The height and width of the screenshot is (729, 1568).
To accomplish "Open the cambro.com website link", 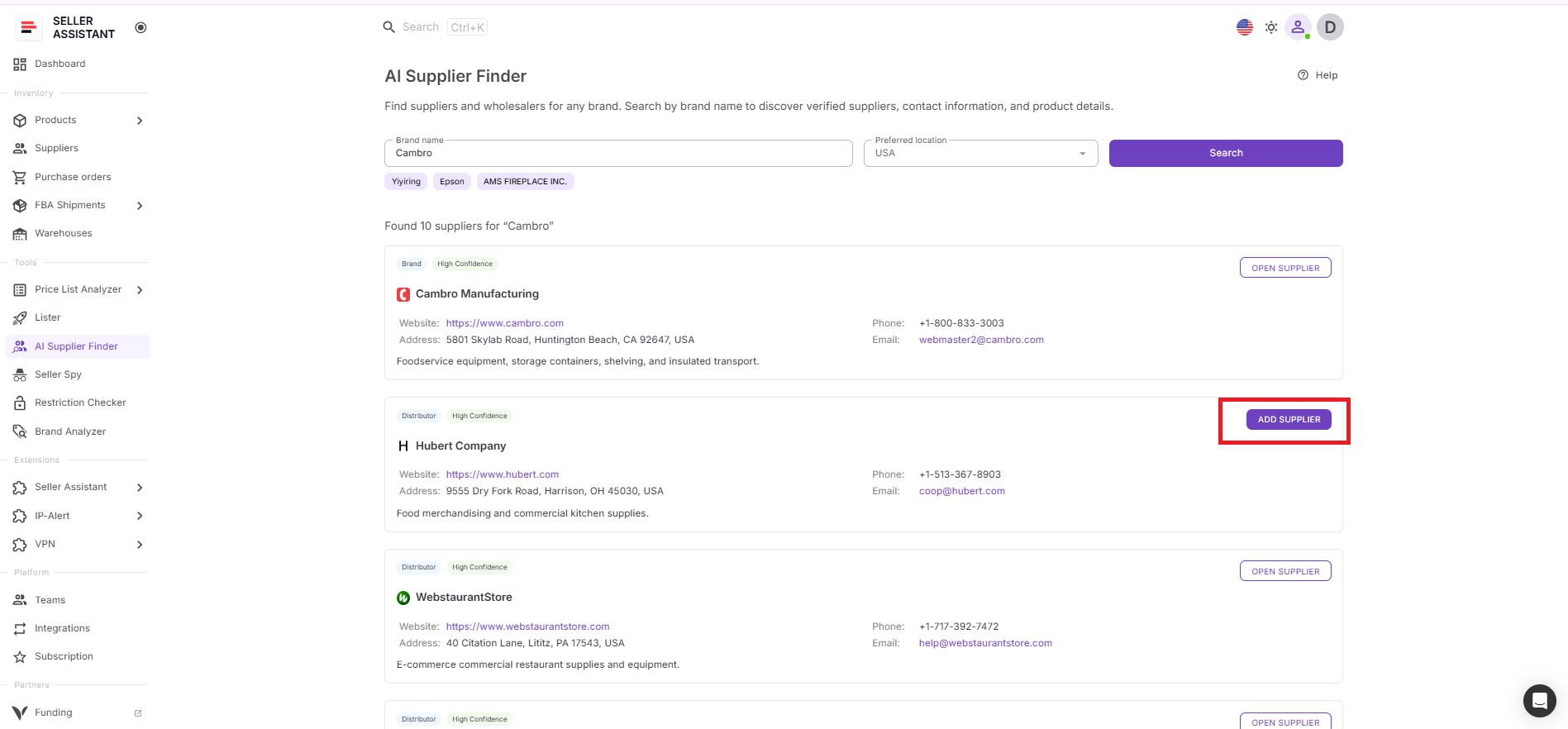I will click(505, 323).
